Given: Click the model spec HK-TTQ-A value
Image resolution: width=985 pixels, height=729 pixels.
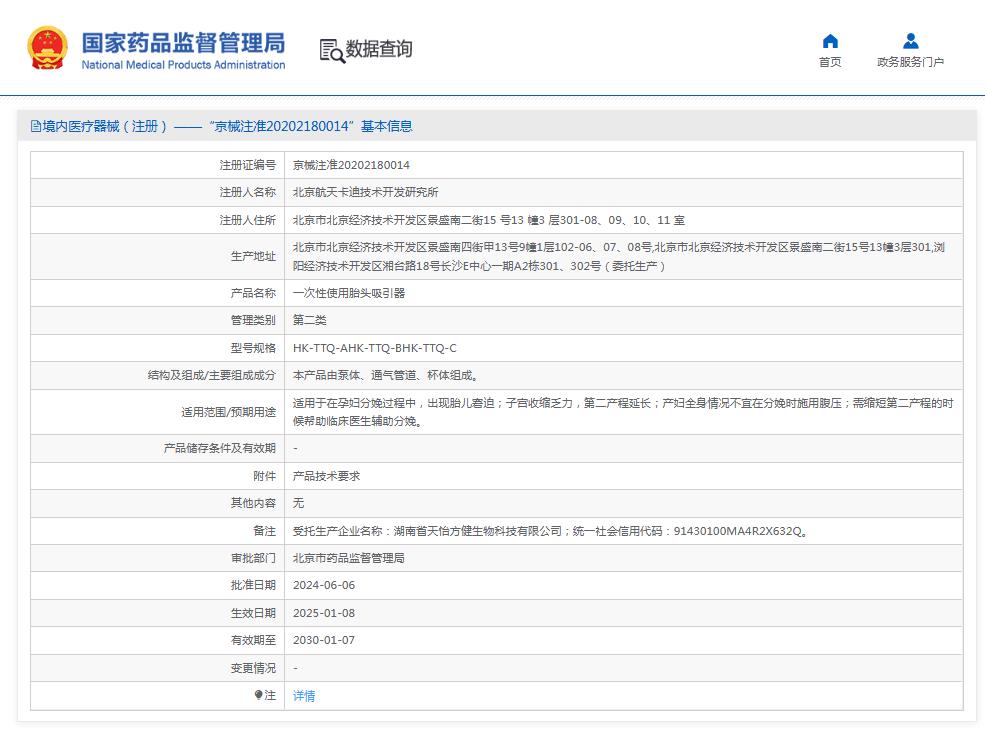Looking at the screenshot, I should 374,348.
